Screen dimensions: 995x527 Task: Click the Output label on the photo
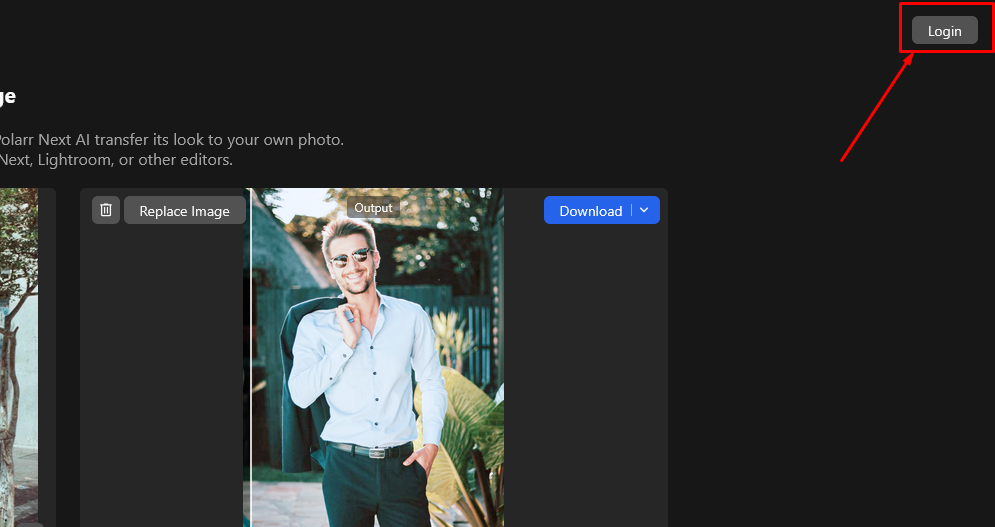pos(373,208)
